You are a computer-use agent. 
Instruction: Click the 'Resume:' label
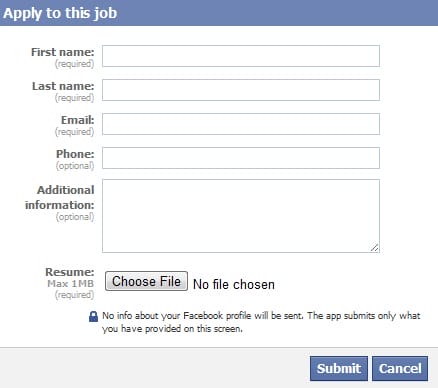tap(70, 272)
